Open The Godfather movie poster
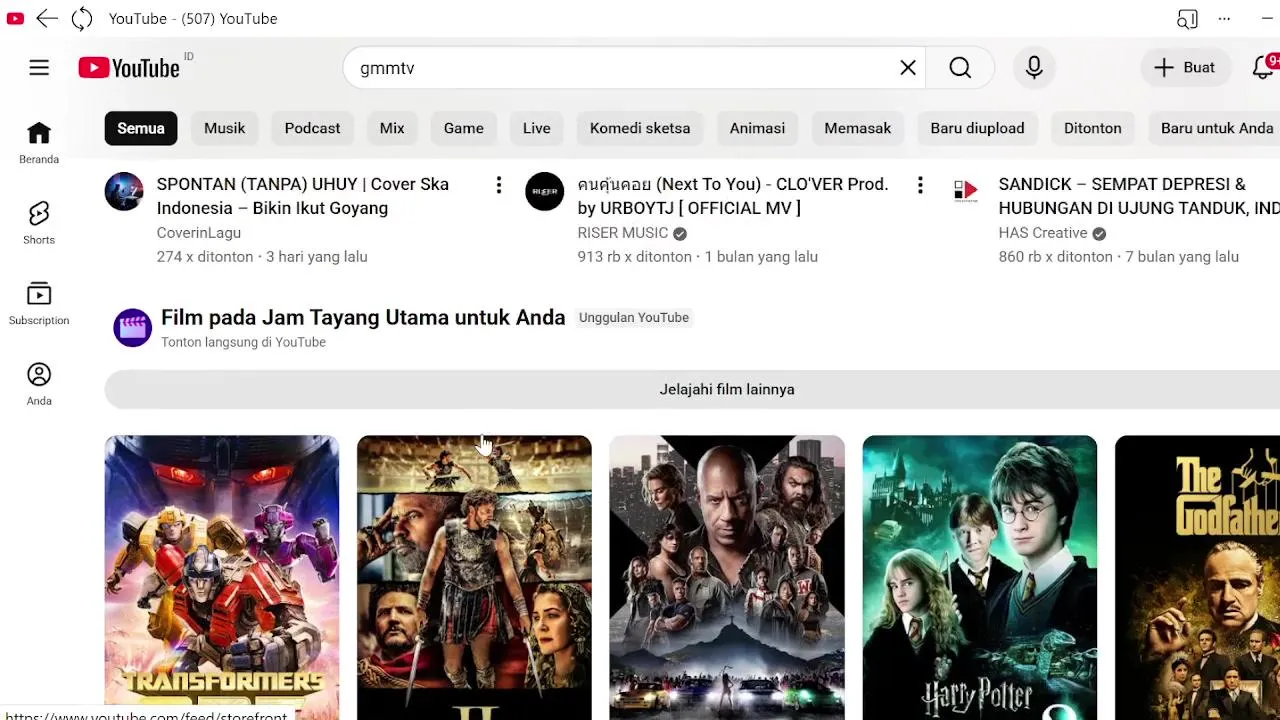This screenshot has width=1280, height=720. (1198, 577)
